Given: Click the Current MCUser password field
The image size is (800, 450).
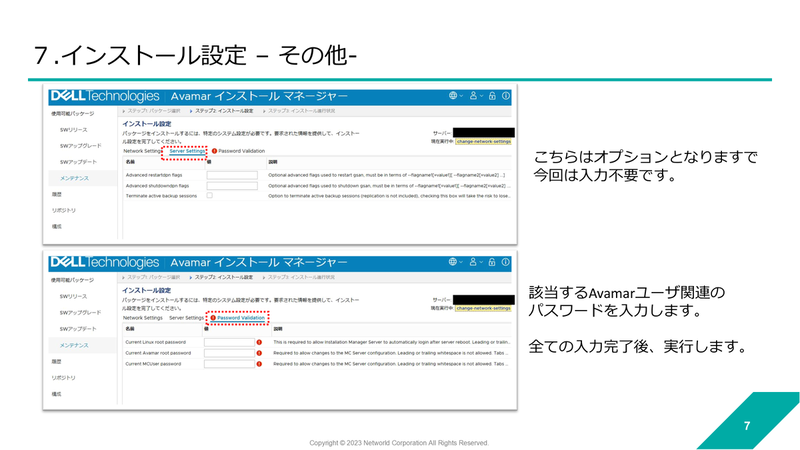Looking at the screenshot, I should pyautogui.click(x=229, y=364).
